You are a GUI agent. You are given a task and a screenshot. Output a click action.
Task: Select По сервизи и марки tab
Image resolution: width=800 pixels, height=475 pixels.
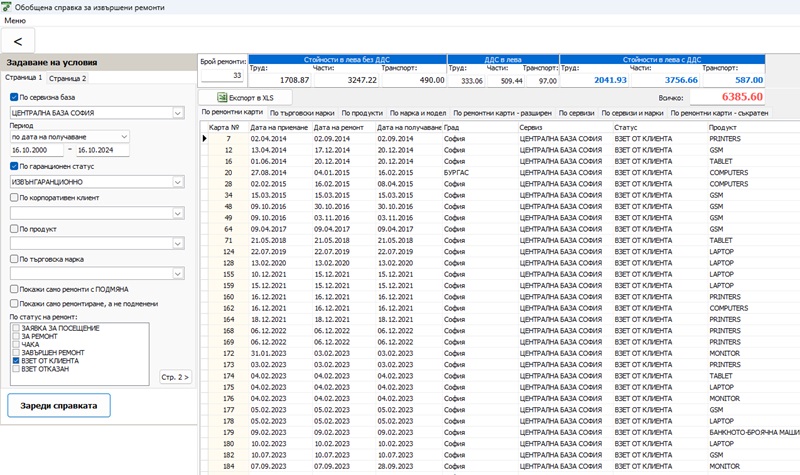pos(632,113)
